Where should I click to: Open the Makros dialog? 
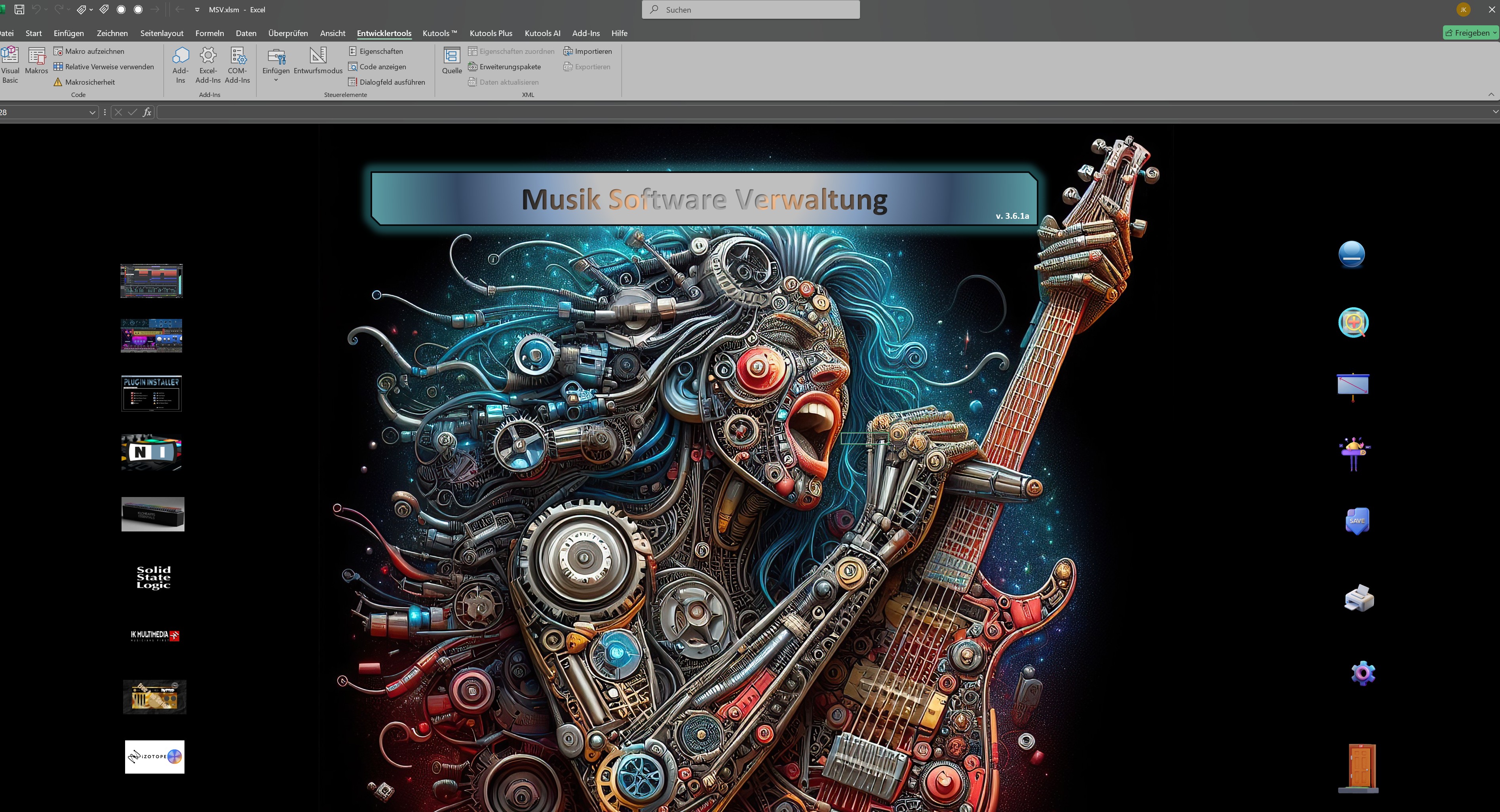click(36, 61)
